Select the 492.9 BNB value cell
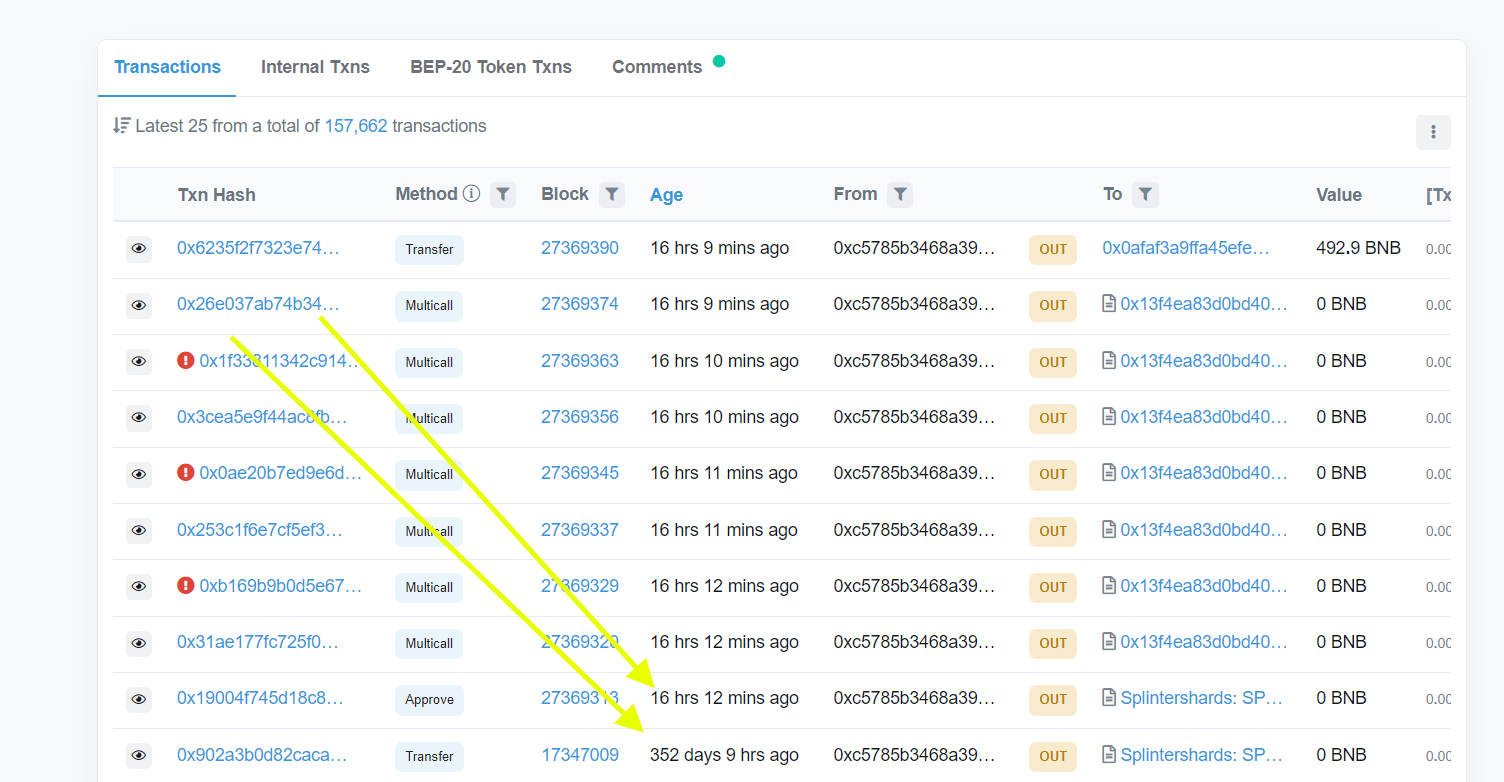The width and height of the screenshot is (1504, 782). 1358,248
